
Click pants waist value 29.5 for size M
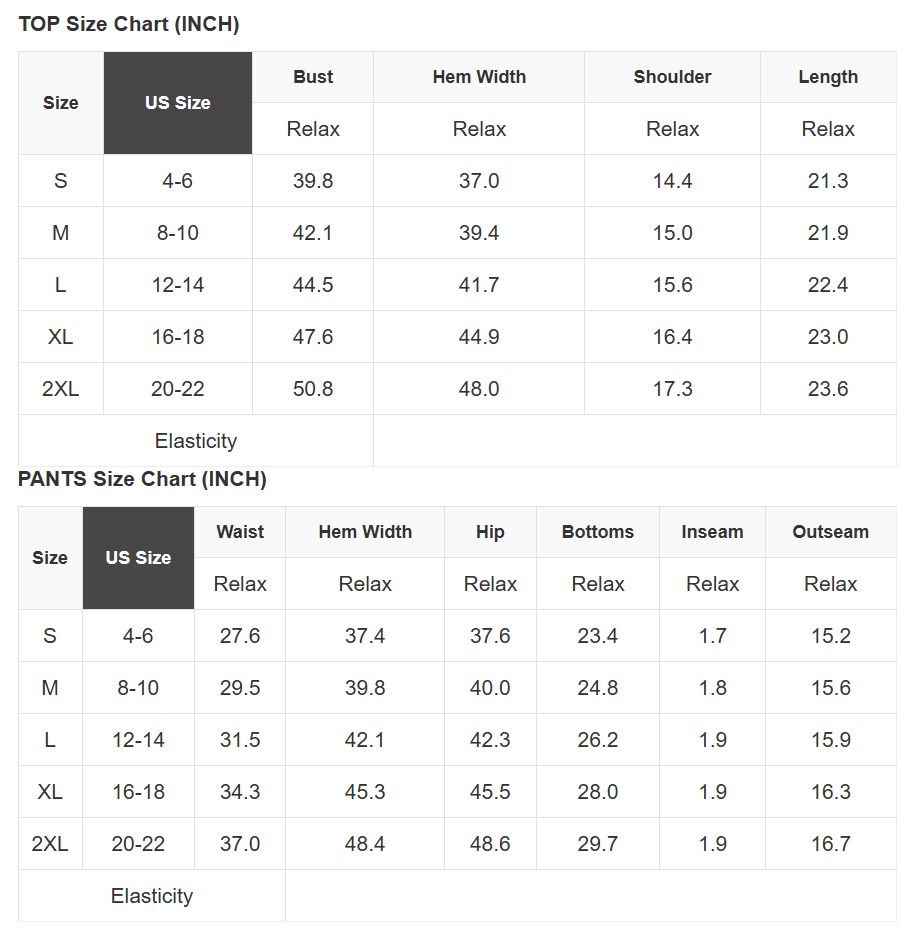[240, 688]
